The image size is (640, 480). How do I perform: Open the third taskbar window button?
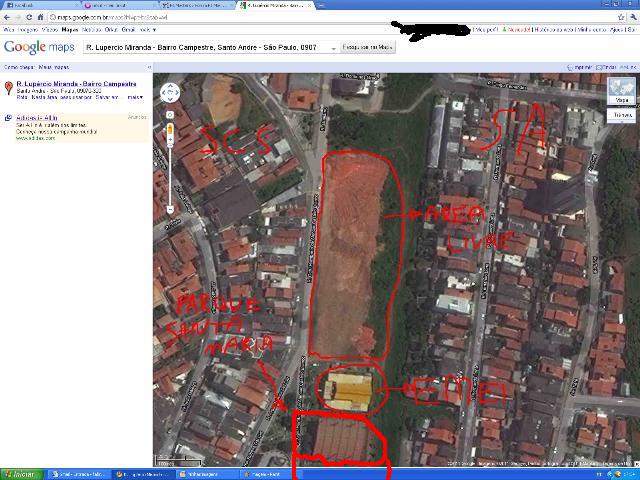coord(206,474)
